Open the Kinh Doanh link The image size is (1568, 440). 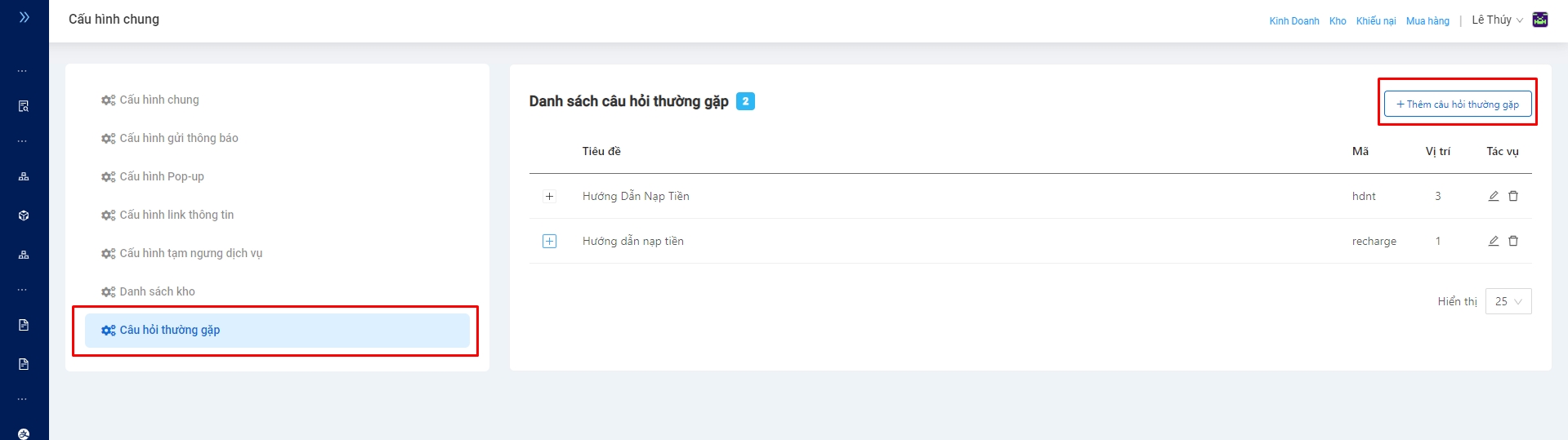[1294, 21]
